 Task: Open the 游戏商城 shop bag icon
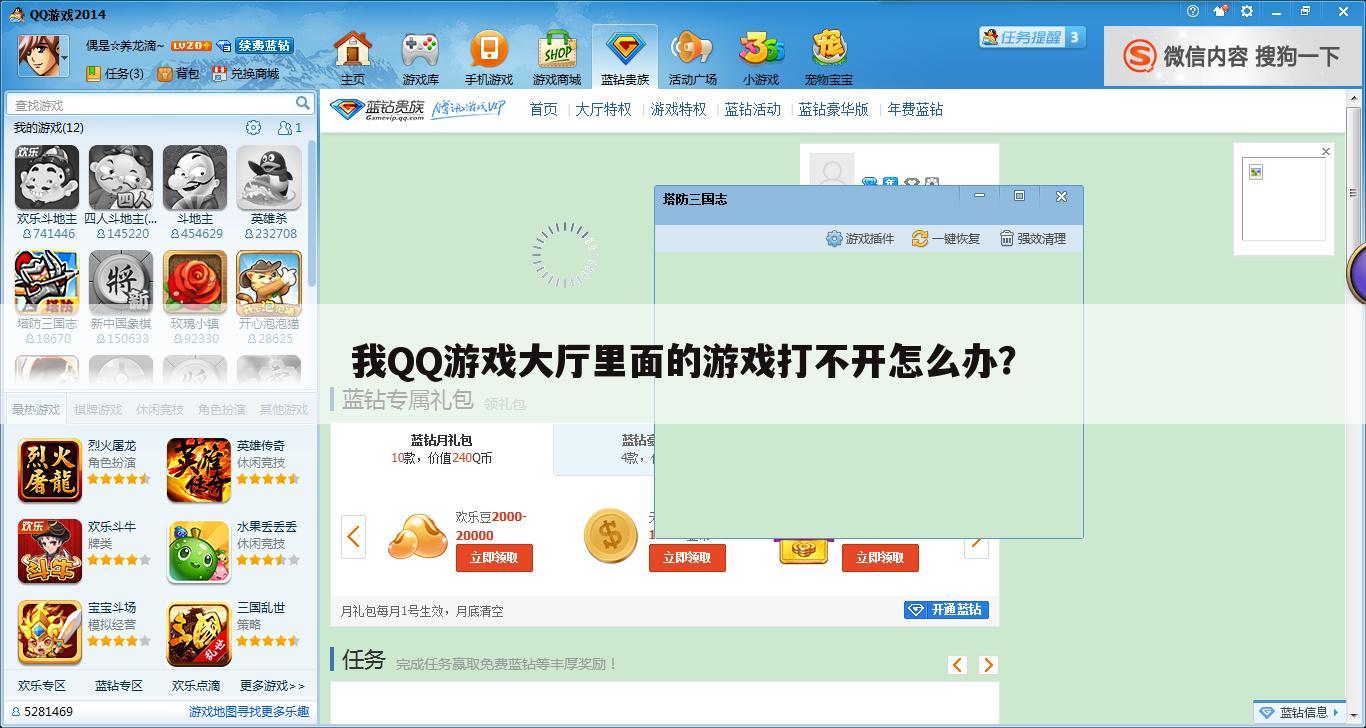[556, 48]
